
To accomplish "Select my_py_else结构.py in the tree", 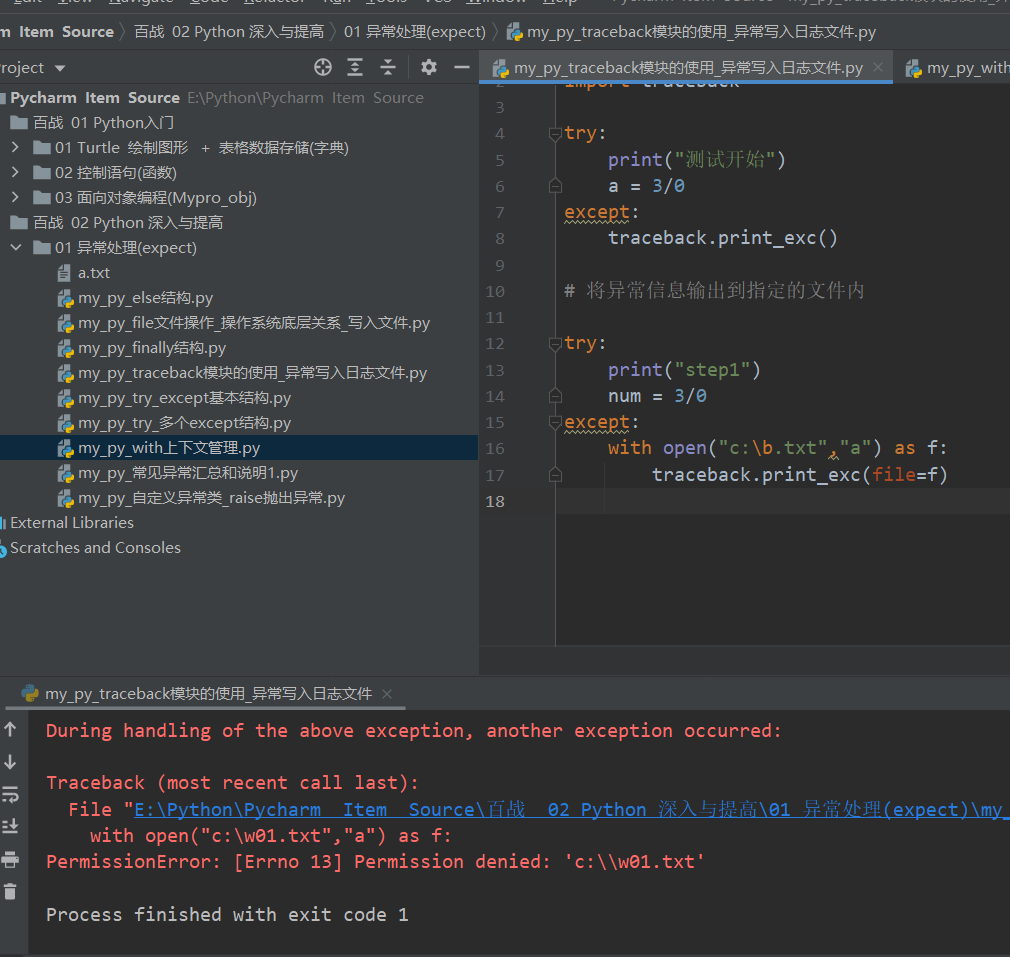I will click(145, 298).
